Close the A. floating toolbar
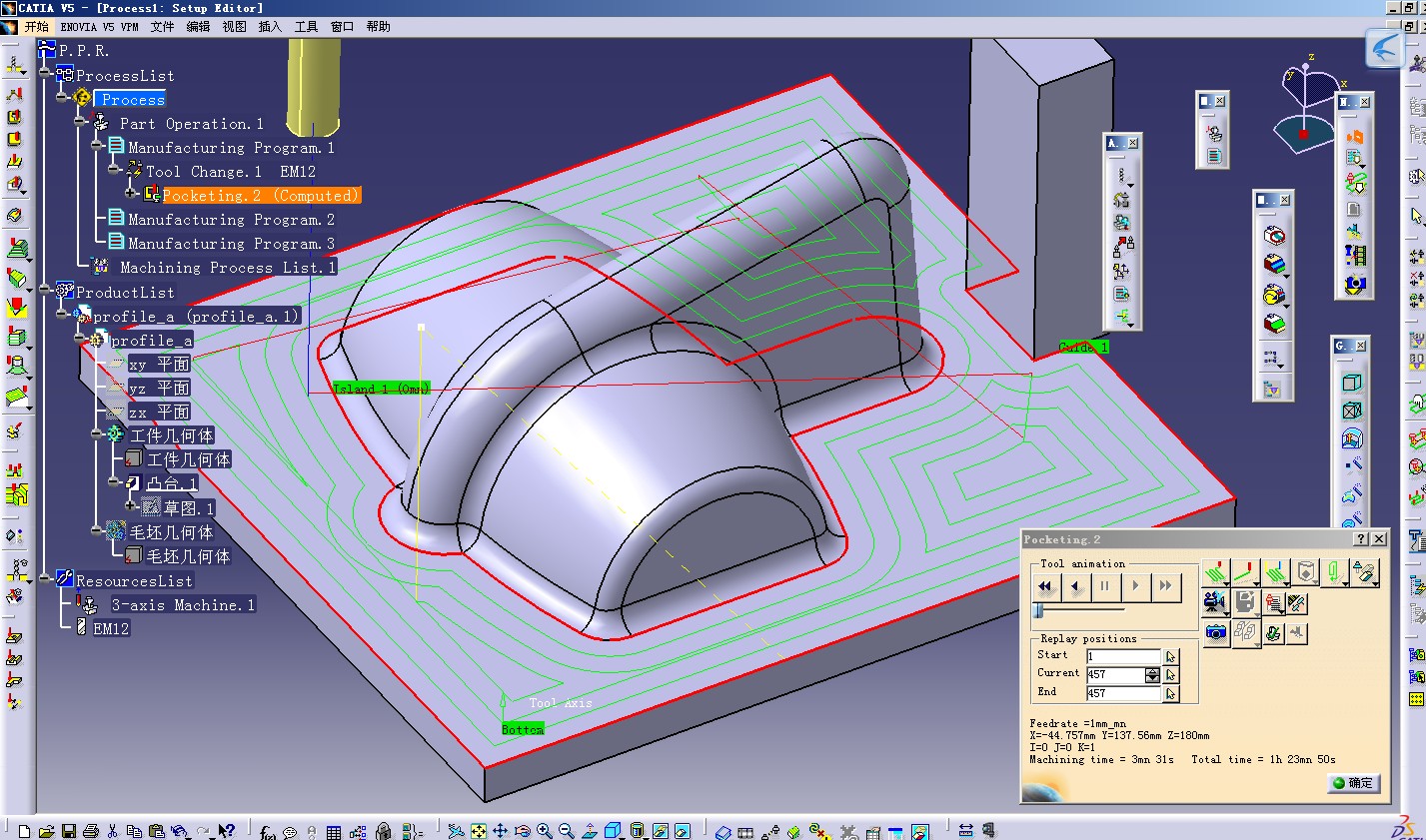The width and height of the screenshot is (1426, 840). coord(1132,143)
